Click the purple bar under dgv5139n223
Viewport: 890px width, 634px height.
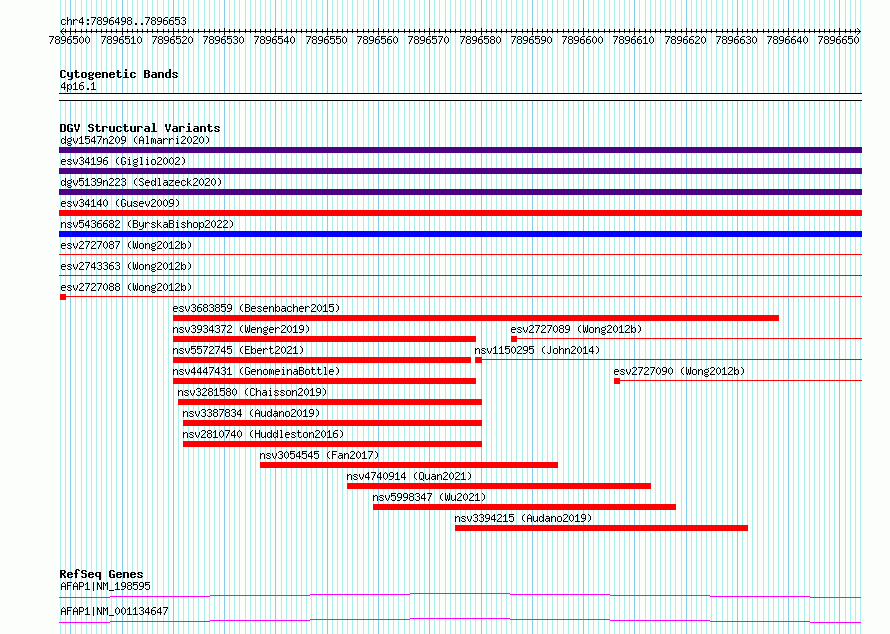pyautogui.click(x=460, y=192)
